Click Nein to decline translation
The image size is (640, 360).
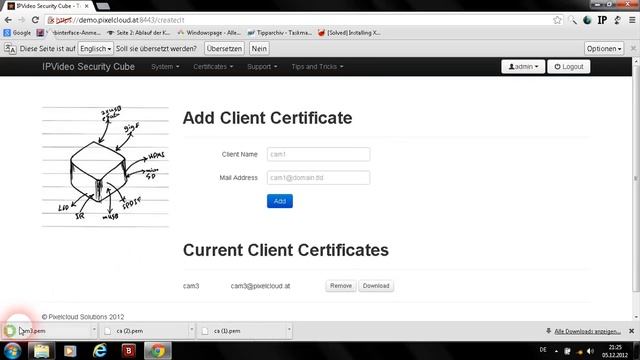pos(259,49)
